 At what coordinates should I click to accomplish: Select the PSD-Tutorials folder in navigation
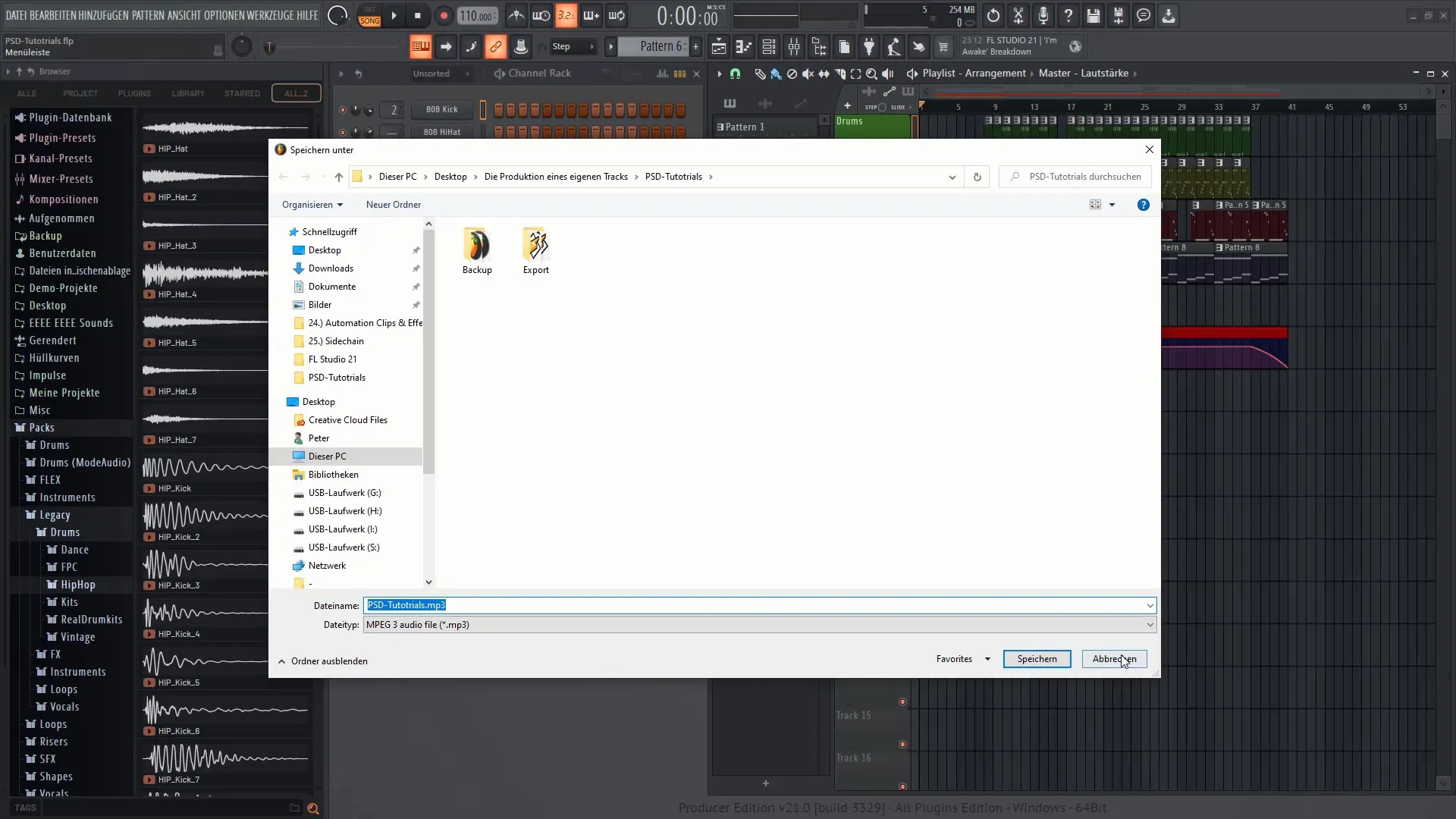click(337, 377)
